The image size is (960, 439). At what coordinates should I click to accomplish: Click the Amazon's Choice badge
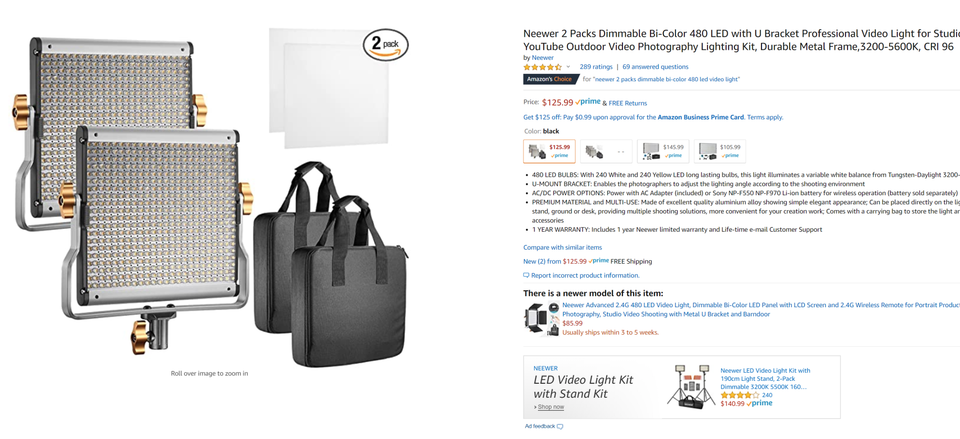coord(551,79)
